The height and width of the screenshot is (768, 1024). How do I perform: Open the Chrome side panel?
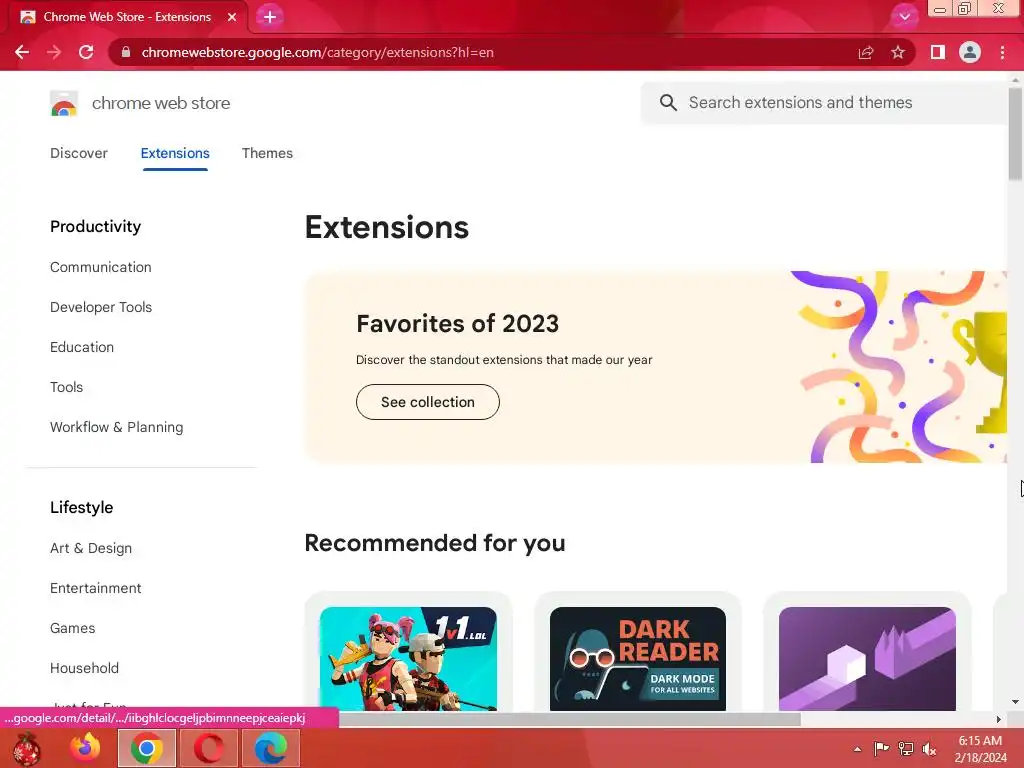click(x=938, y=52)
